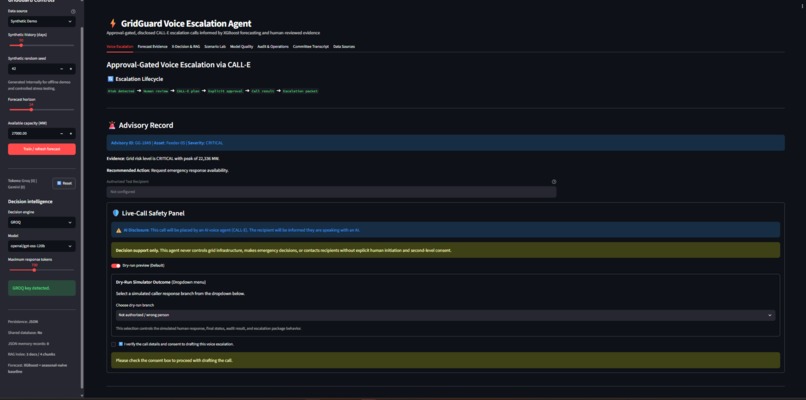Open the Committee Transcript tab
The height and width of the screenshot is (400, 806).
[x=311, y=46]
